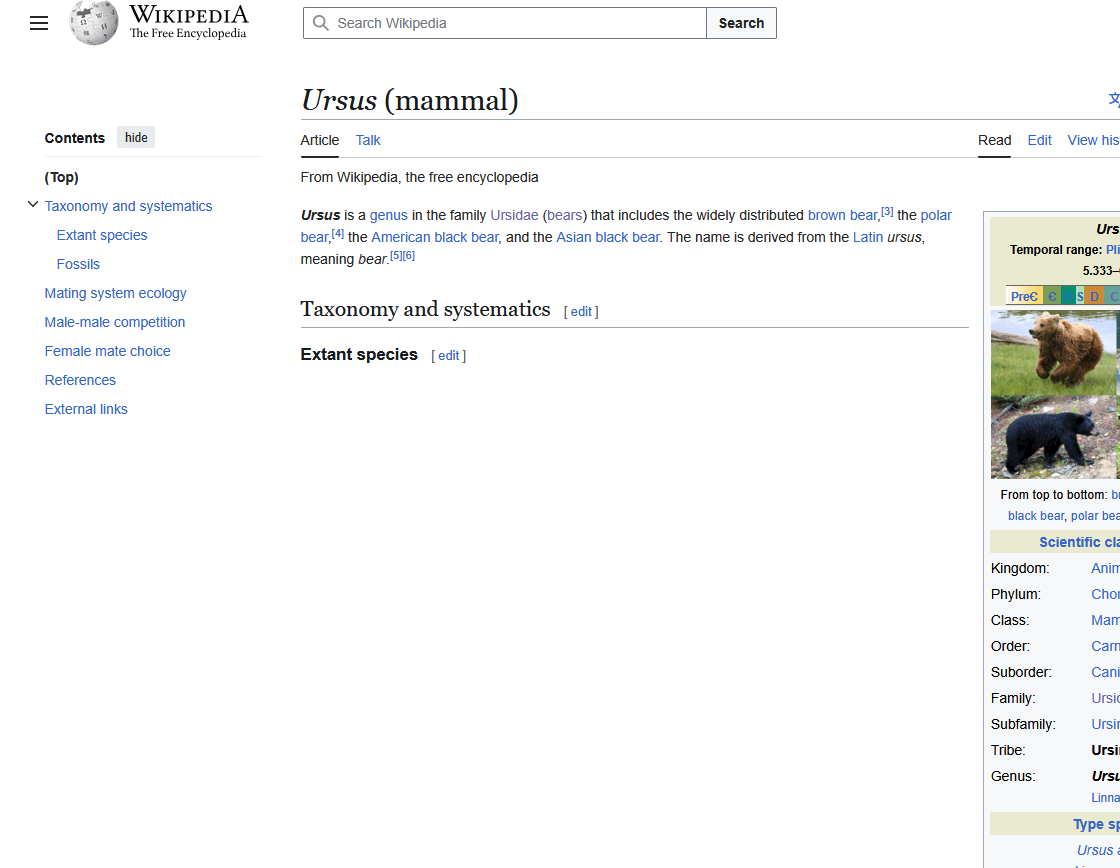The image size is (1120, 868).
Task: Click the magnifying glass search icon
Action: click(x=321, y=23)
